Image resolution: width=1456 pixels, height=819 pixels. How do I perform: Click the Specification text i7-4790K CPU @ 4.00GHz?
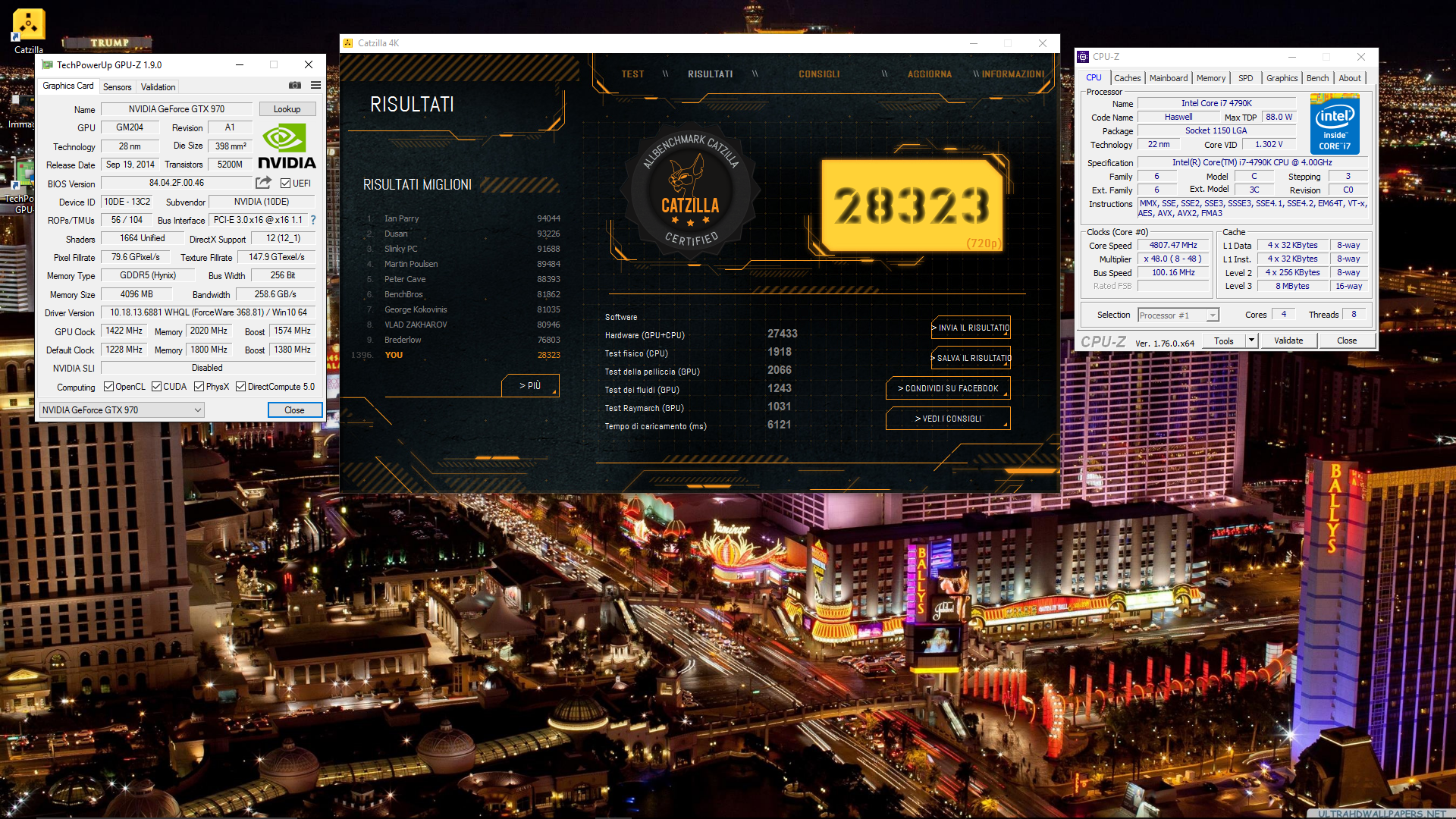pyautogui.click(x=1252, y=162)
